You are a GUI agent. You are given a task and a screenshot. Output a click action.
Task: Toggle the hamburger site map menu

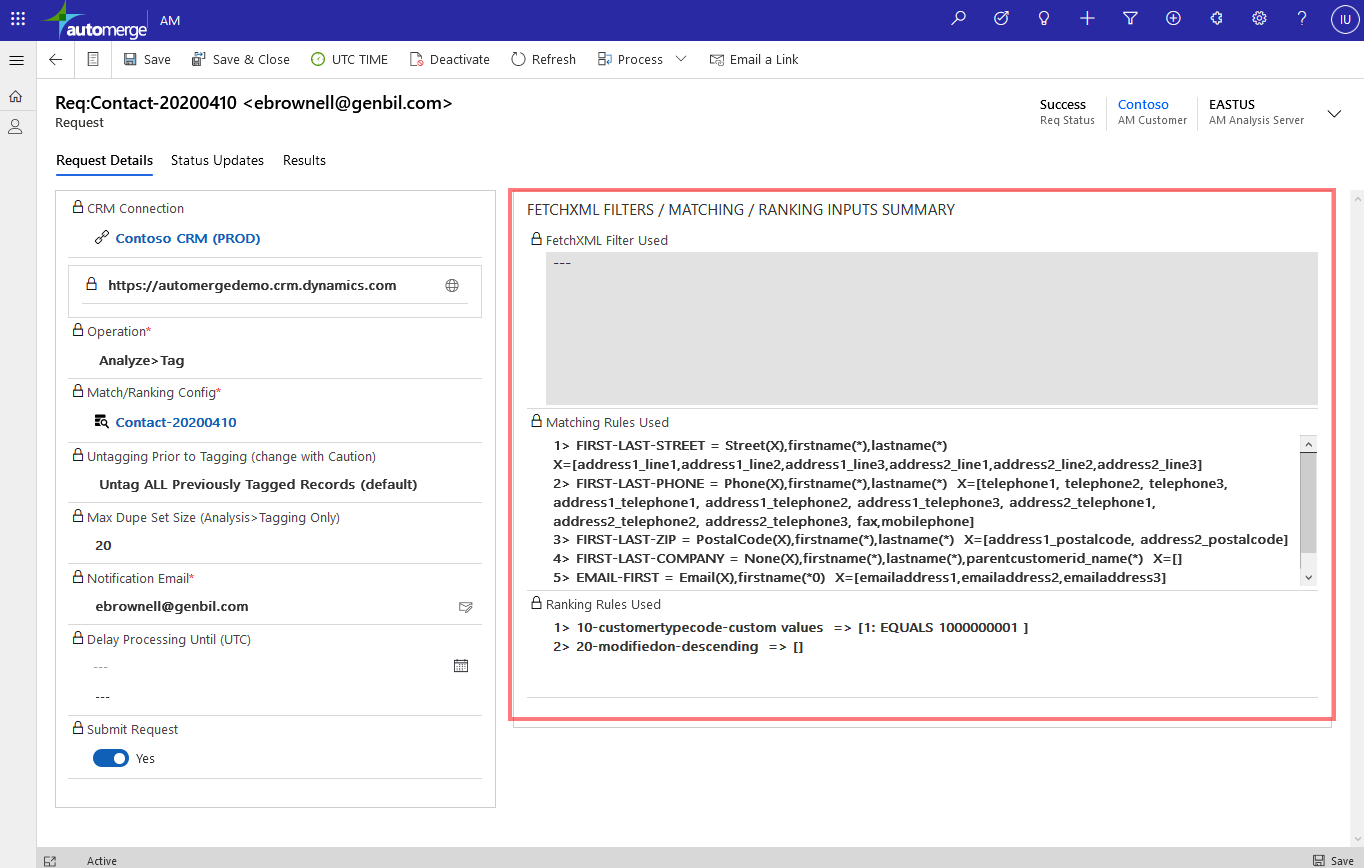pyautogui.click(x=16, y=60)
